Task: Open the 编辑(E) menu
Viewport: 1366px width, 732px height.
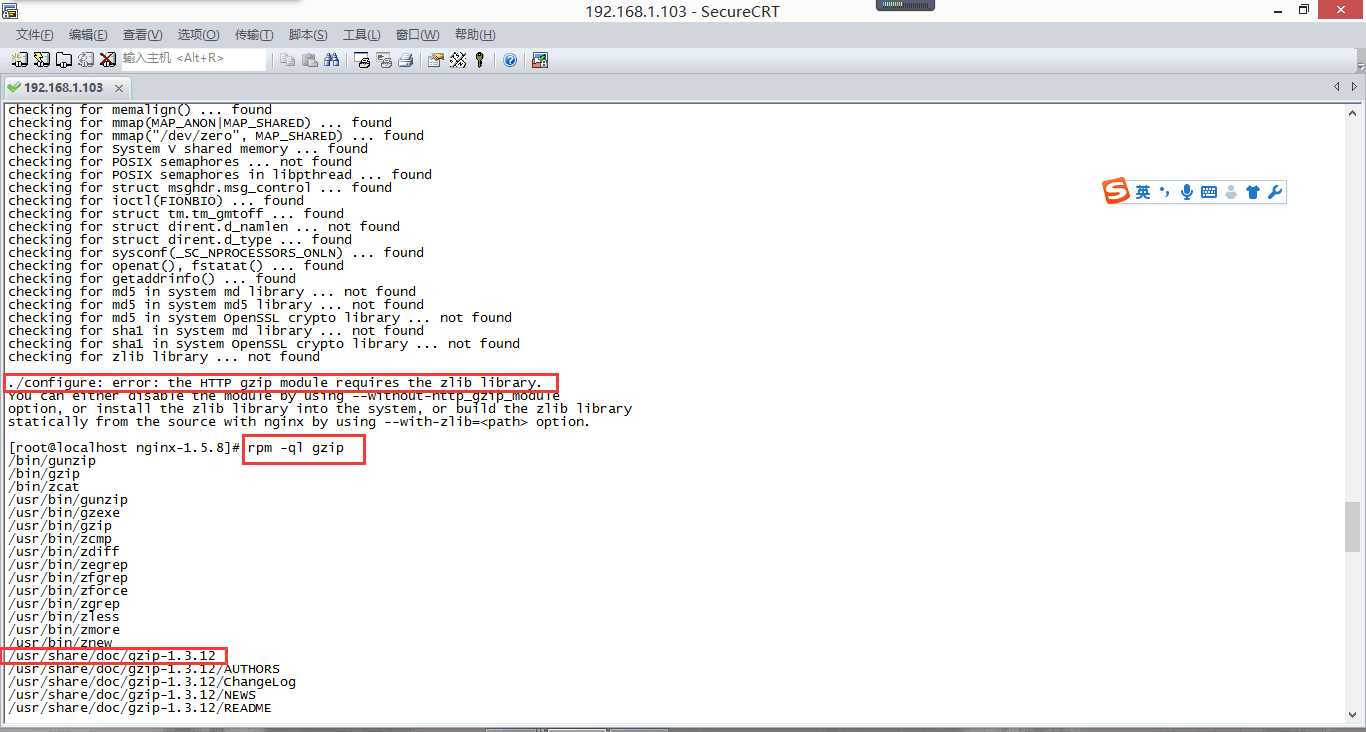Action: (88, 35)
